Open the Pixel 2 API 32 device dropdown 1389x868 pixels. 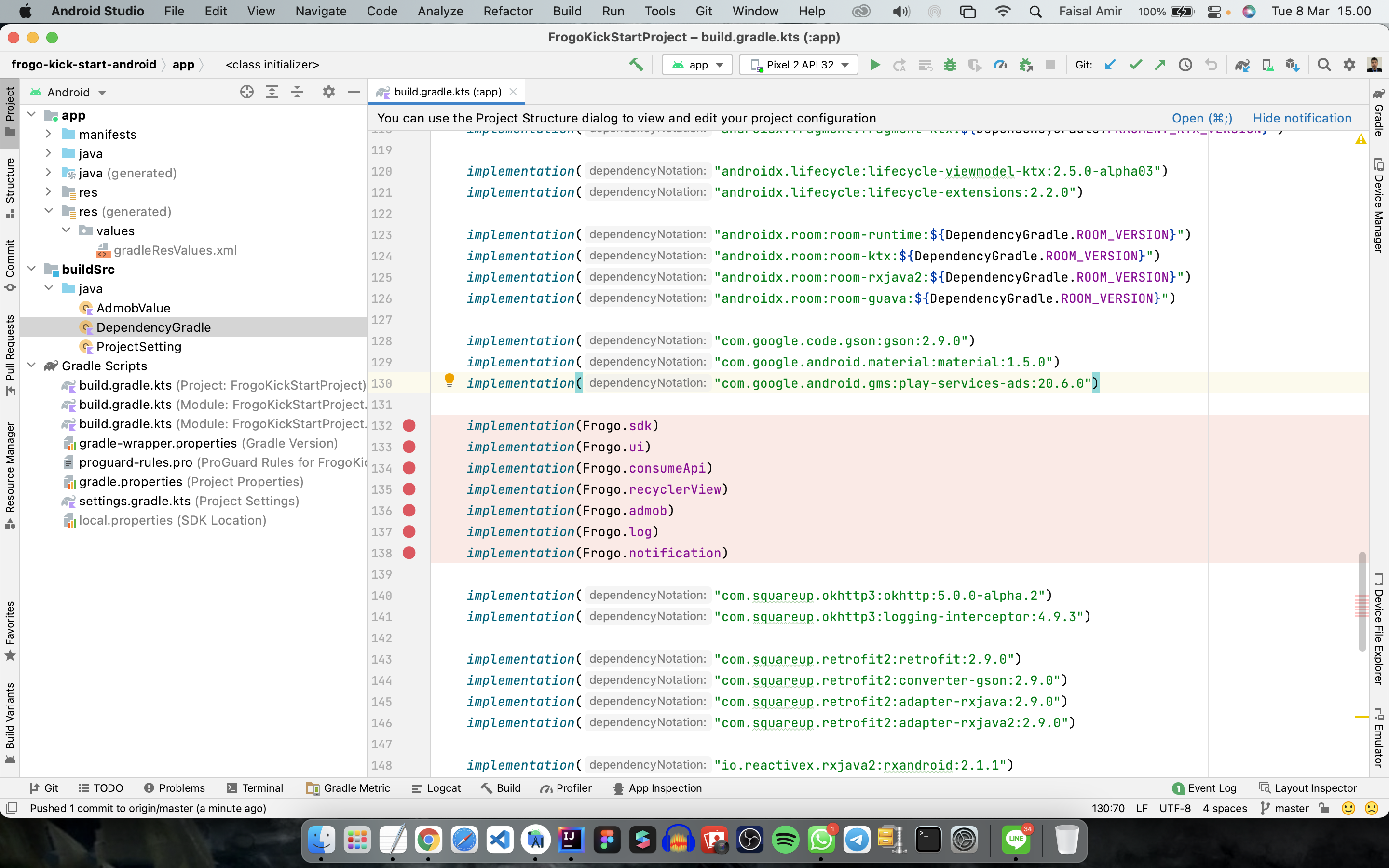point(798,65)
